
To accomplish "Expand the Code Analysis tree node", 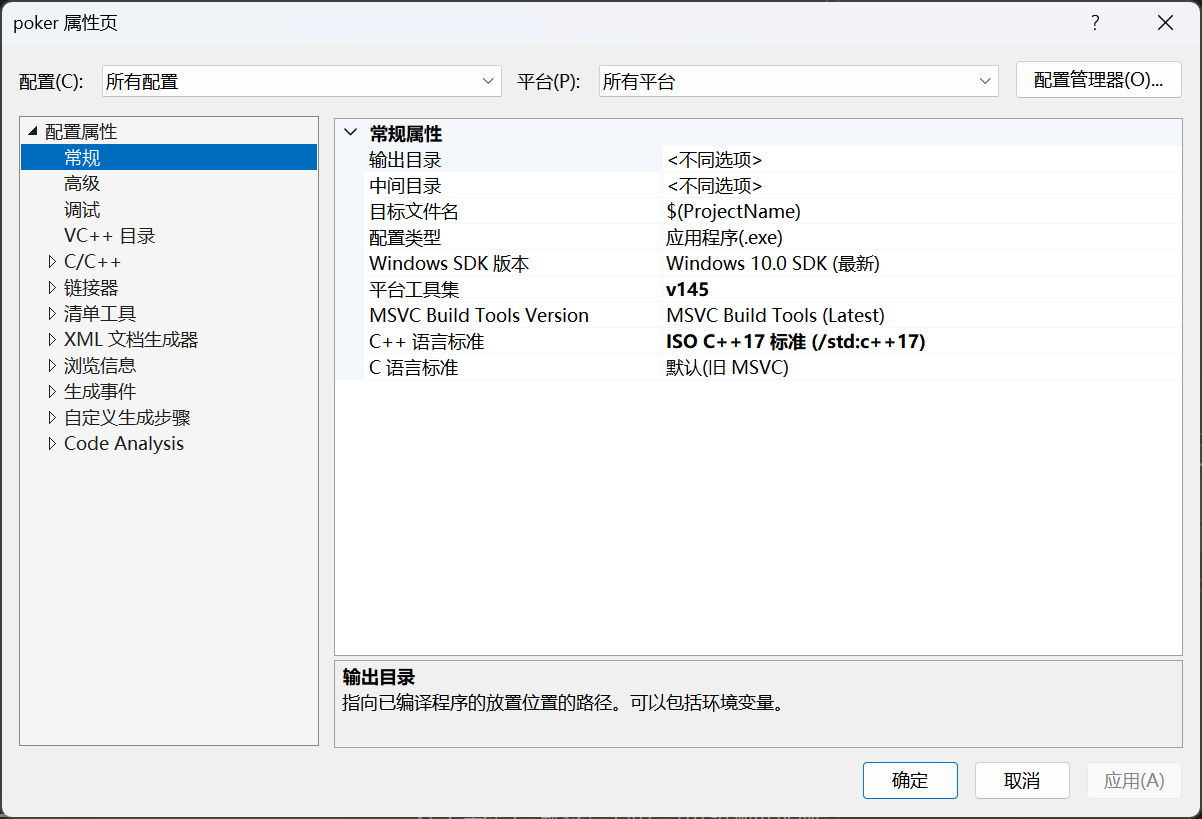I will [52, 443].
